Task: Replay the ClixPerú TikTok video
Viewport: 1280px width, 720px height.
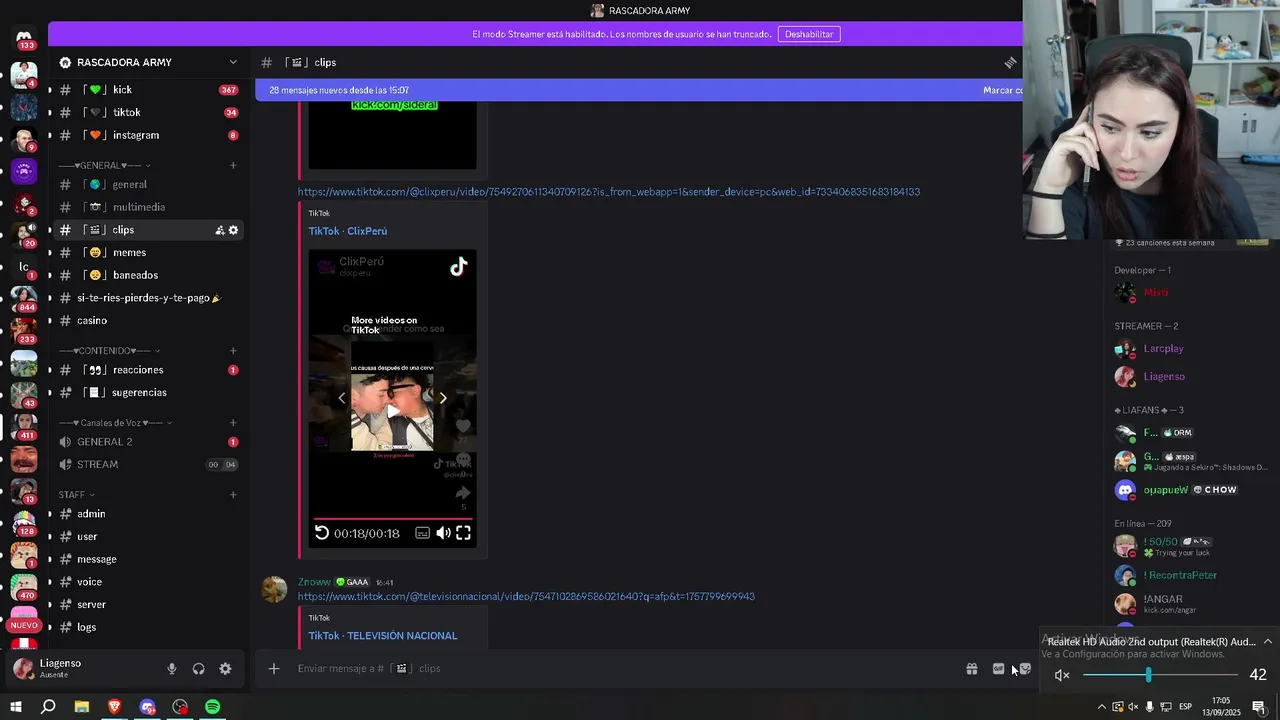Action: click(x=322, y=533)
